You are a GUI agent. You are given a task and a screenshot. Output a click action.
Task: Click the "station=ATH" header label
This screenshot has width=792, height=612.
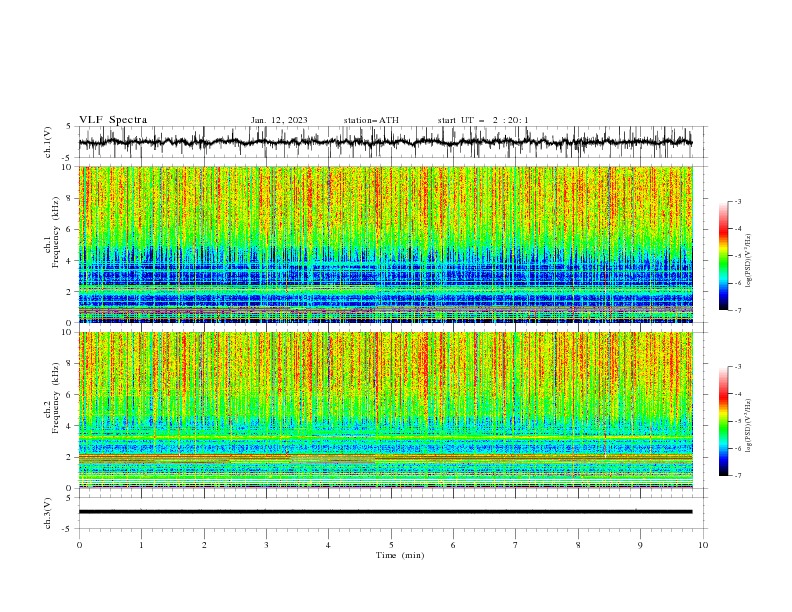[x=371, y=120]
